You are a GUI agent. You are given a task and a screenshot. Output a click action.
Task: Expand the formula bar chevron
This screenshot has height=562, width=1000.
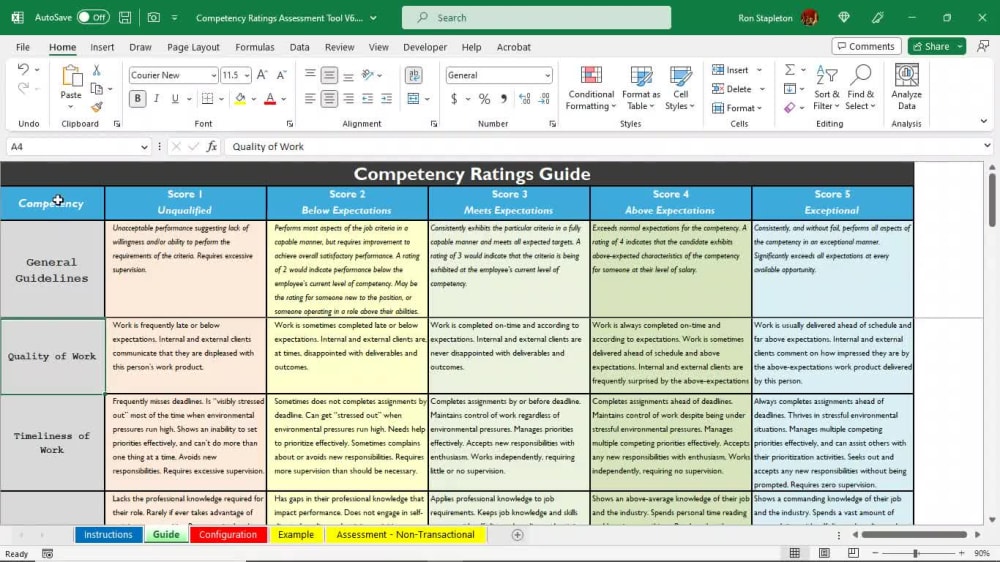point(987,146)
